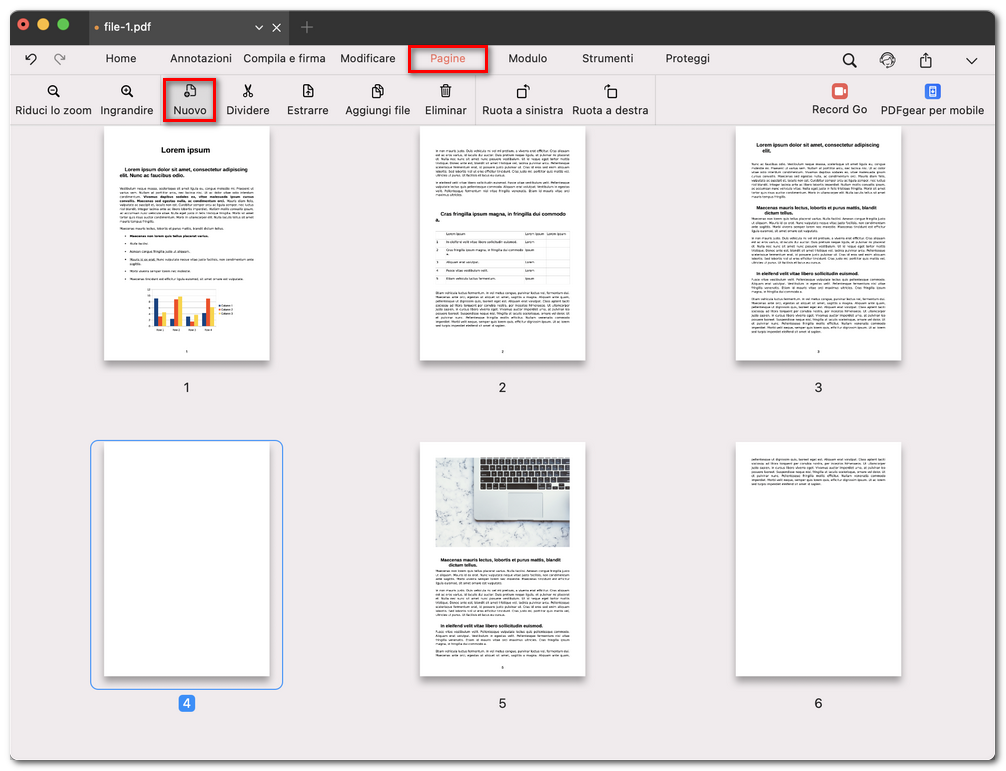Viewport: 1006px width, 771px height.
Task: Rotate pages left with Ruota a sinistra
Action: pyautogui.click(x=522, y=99)
